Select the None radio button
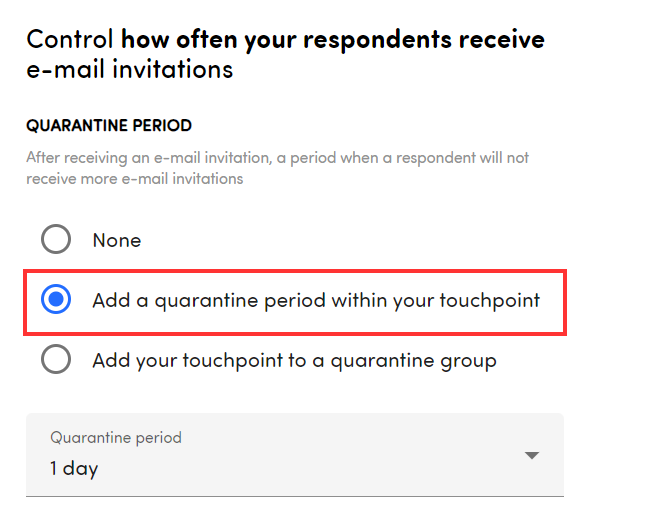 pyautogui.click(x=56, y=240)
